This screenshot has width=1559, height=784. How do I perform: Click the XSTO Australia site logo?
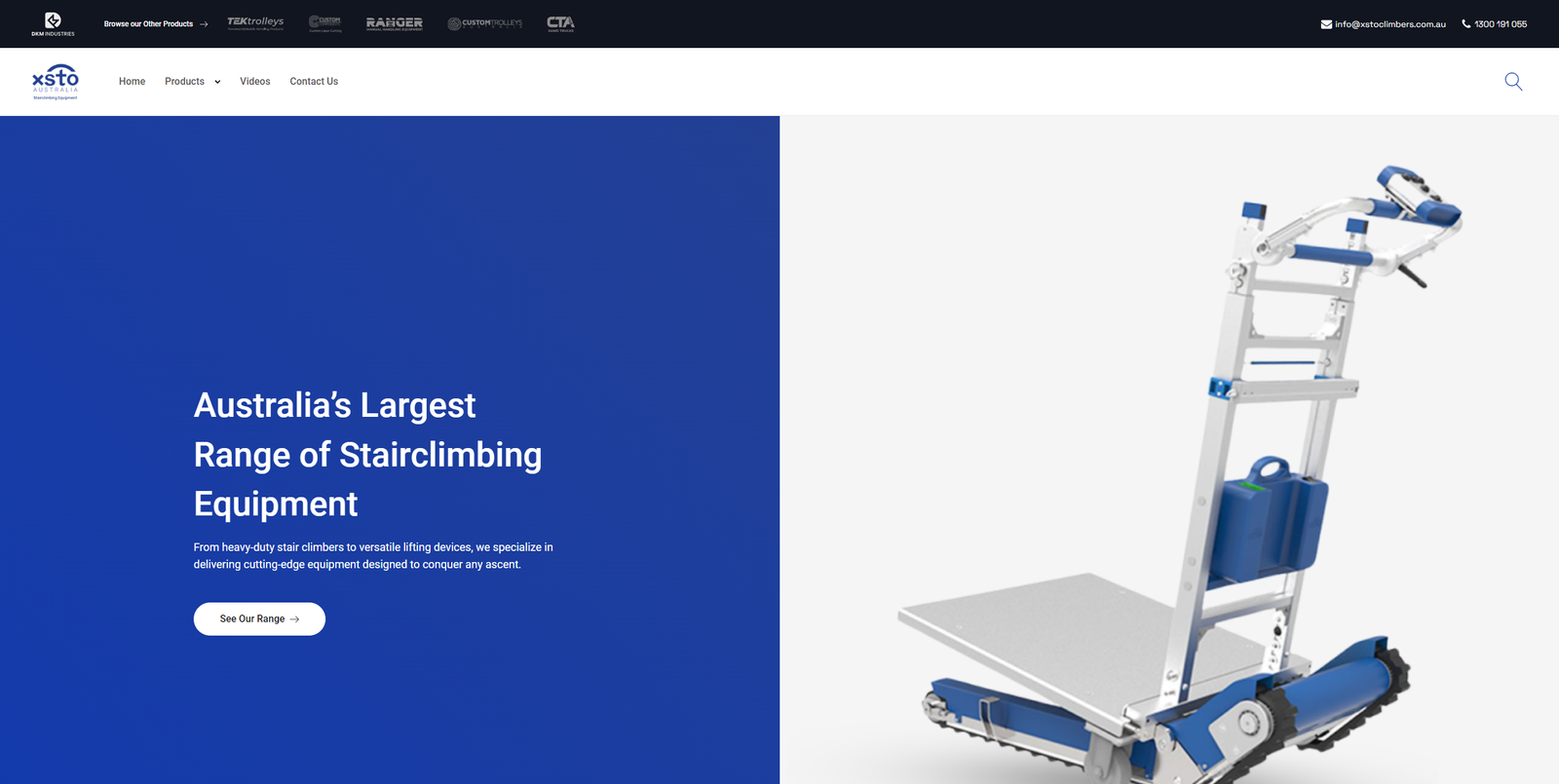[56, 82]
